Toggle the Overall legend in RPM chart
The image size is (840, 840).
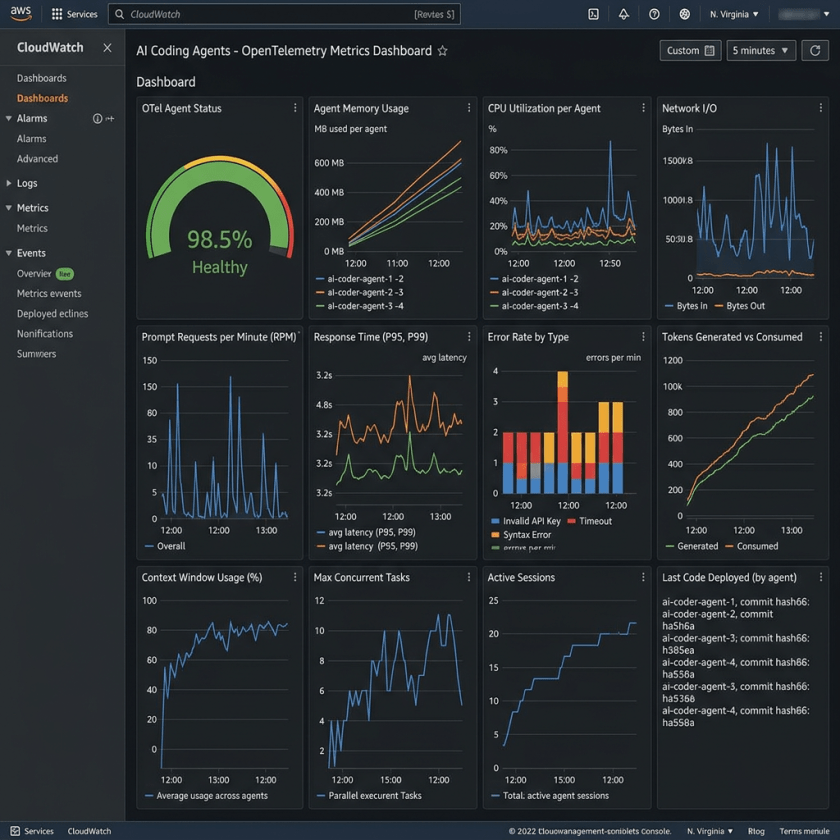tap(165, 546)
